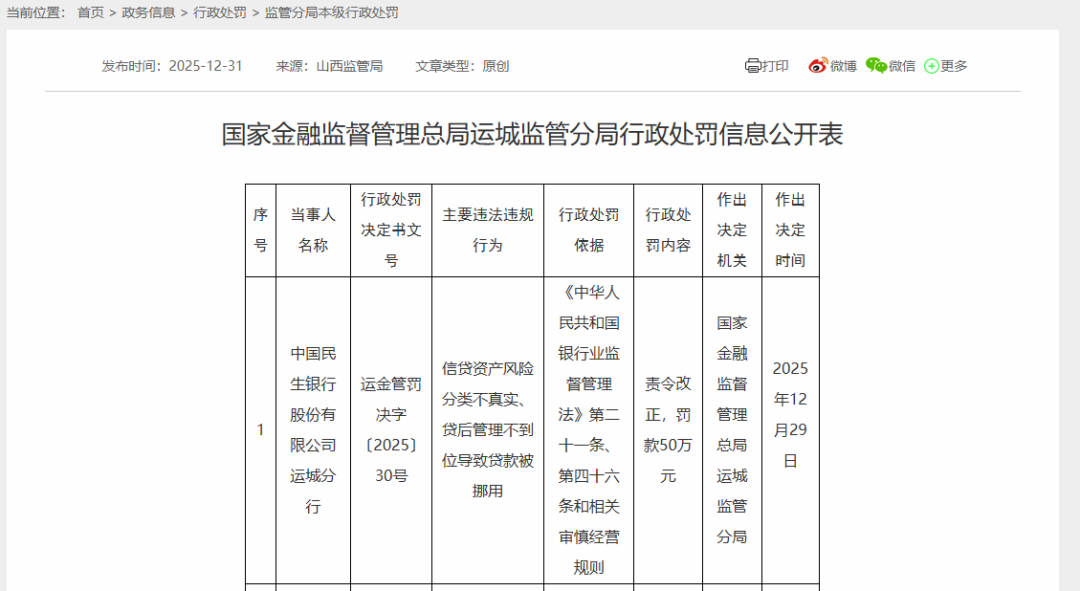Open 行政处罚 in the breadcrumb
Image resolution: width=1080 pixels, height=591 pixels.
pyautogui.click(x=220, y=12)
